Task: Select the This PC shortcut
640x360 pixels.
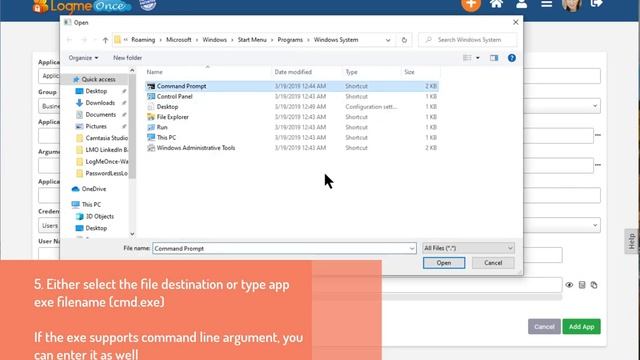Action: click(x=292, y=138)
